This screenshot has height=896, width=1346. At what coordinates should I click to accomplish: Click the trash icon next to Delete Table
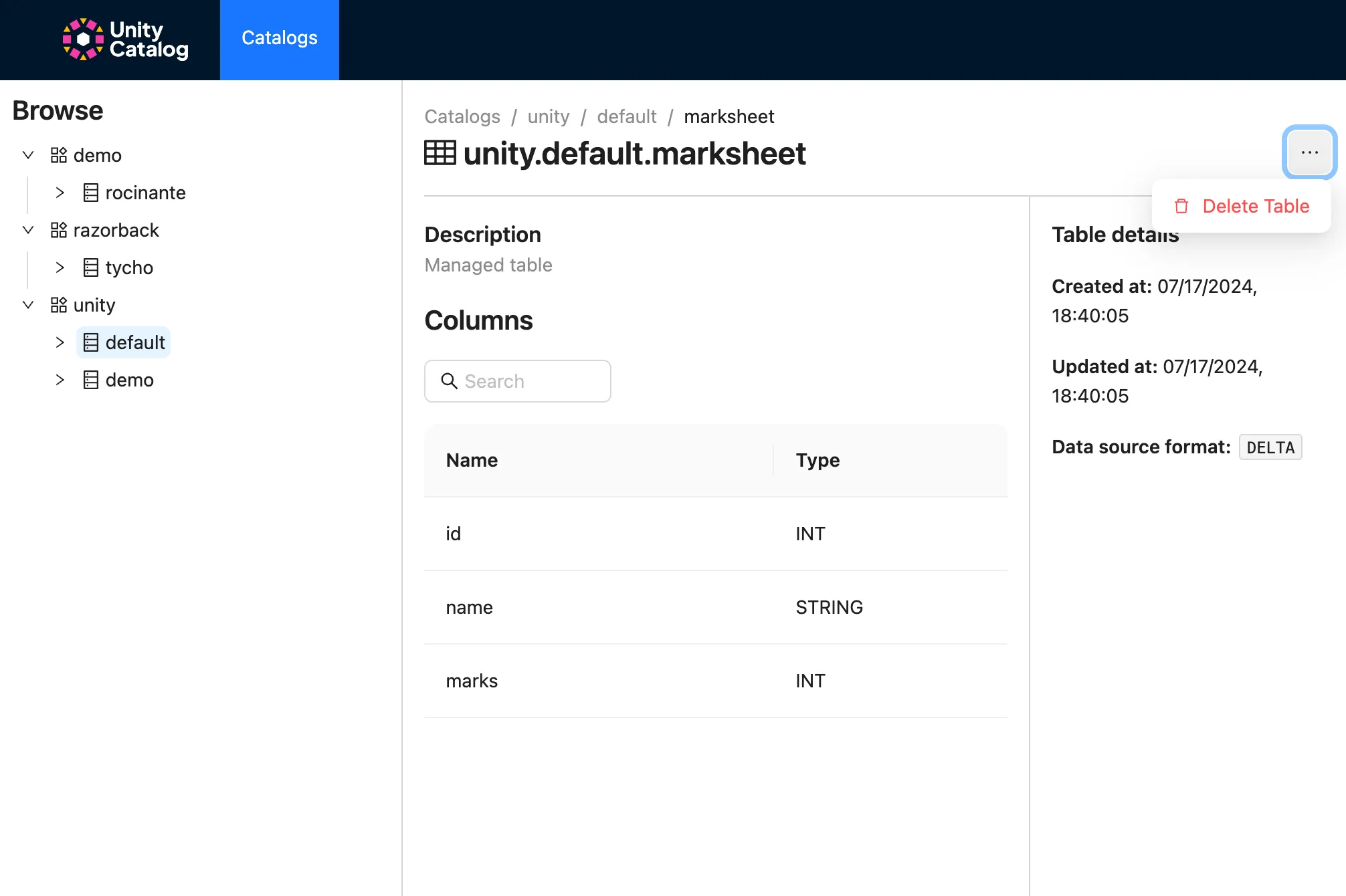(1181, 206)
